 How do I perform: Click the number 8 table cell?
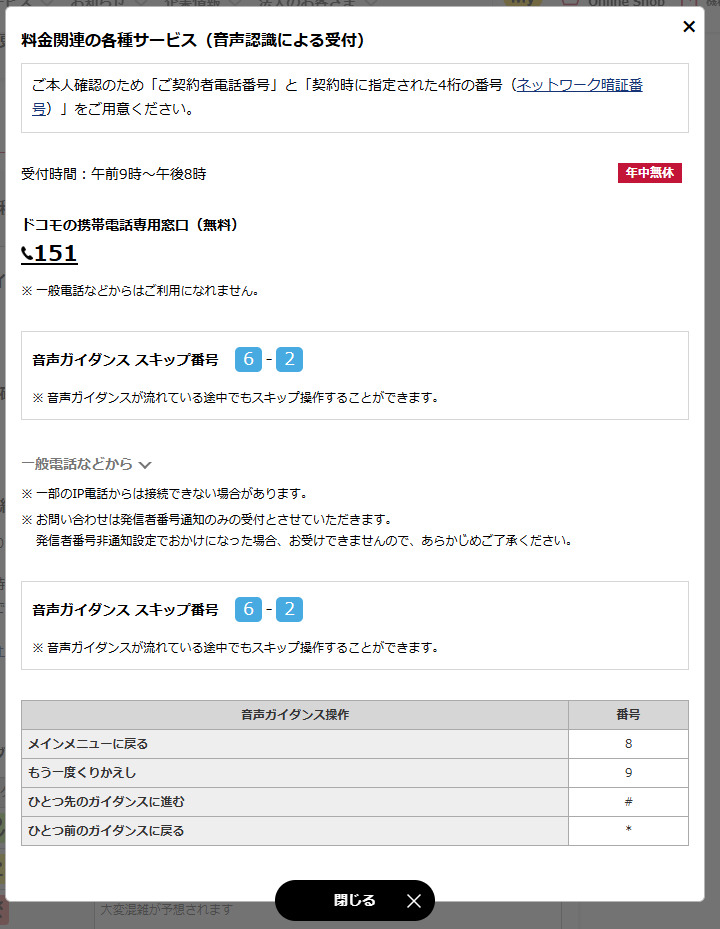[x=628, y=744]
